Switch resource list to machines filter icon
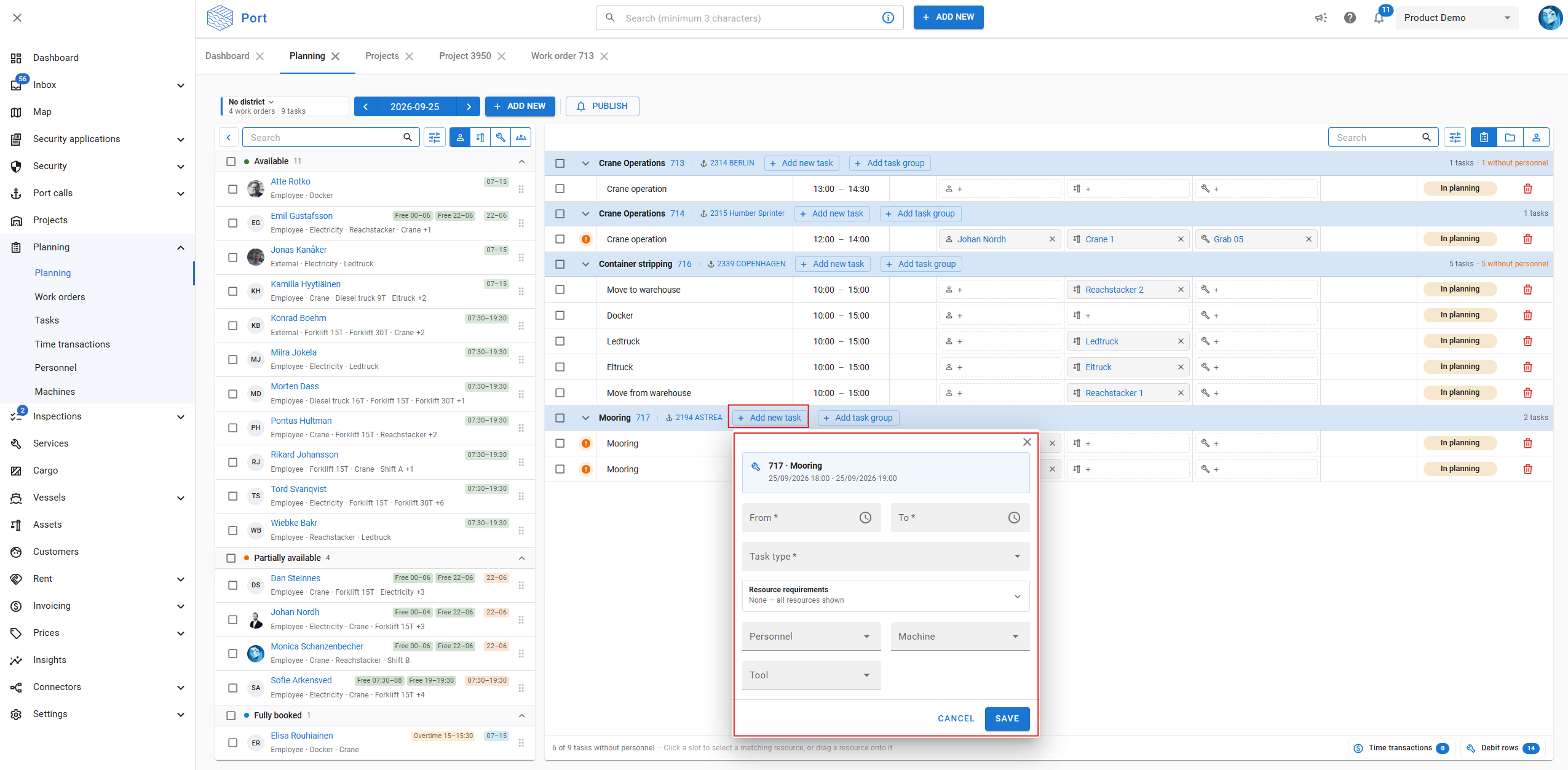The height and width of the screenshot is (770, 1568). [480, 138]
